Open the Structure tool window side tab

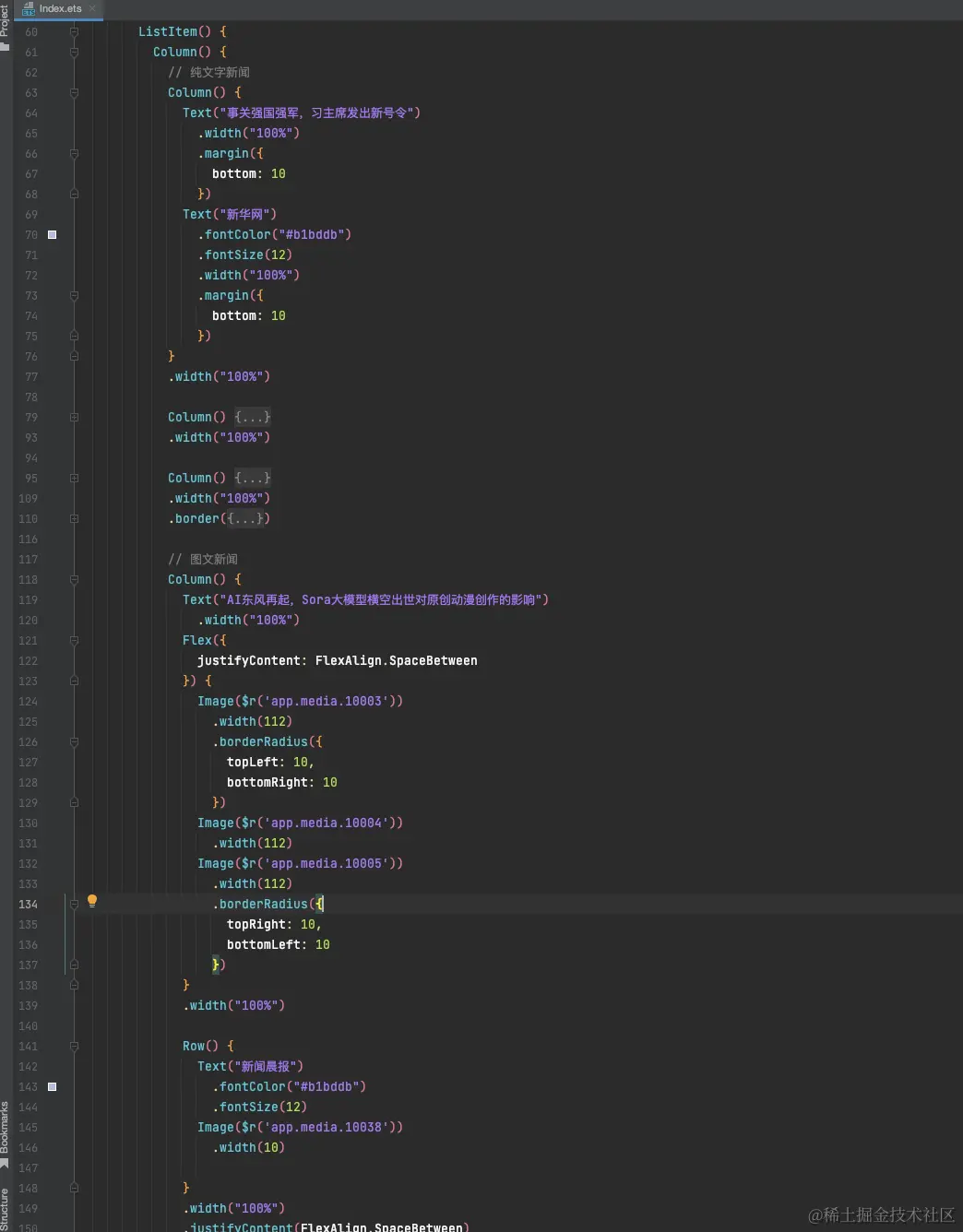(x=5, y=1208)
